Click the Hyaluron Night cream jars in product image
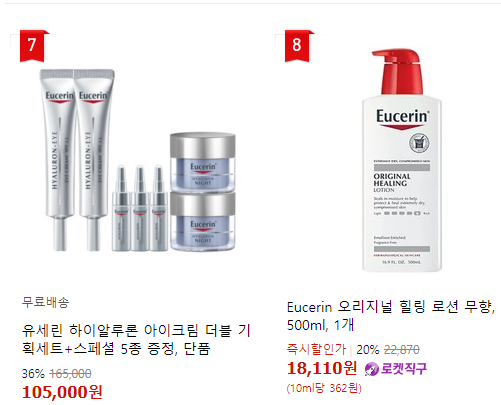Image resolution: width=501 pixels, height=405 pixels. coord(203,192)
